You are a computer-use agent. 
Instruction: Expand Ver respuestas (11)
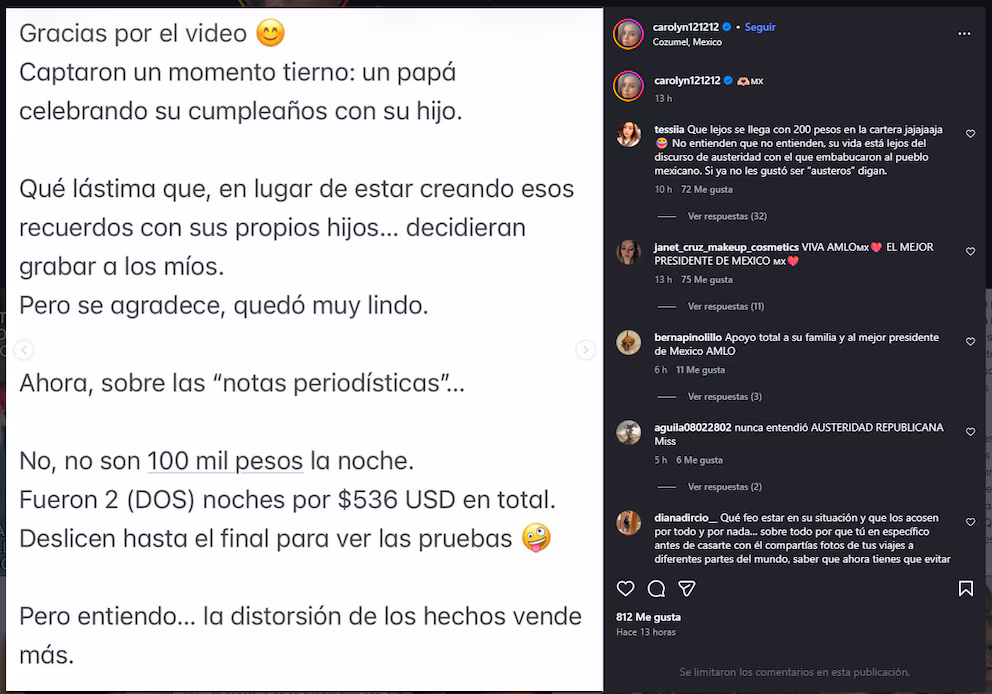(x=726, y=306)
